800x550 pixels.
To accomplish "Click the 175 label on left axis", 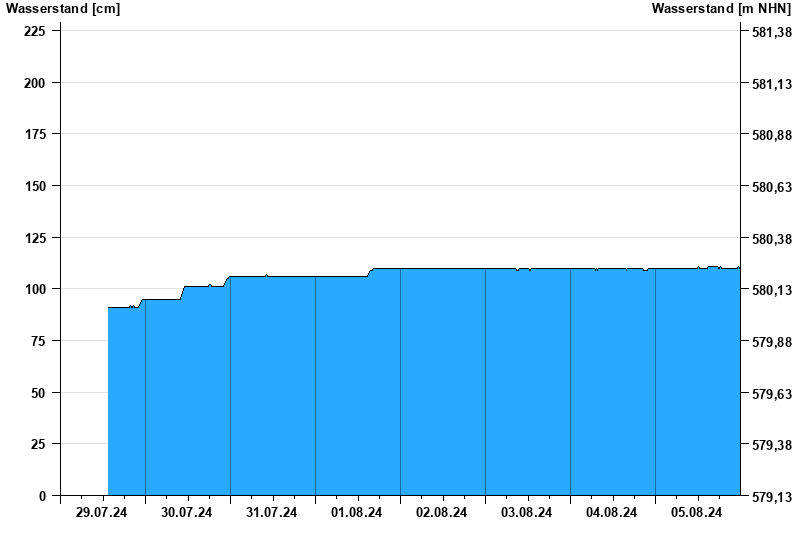I will pyautogui.click(x=35, y=134).
